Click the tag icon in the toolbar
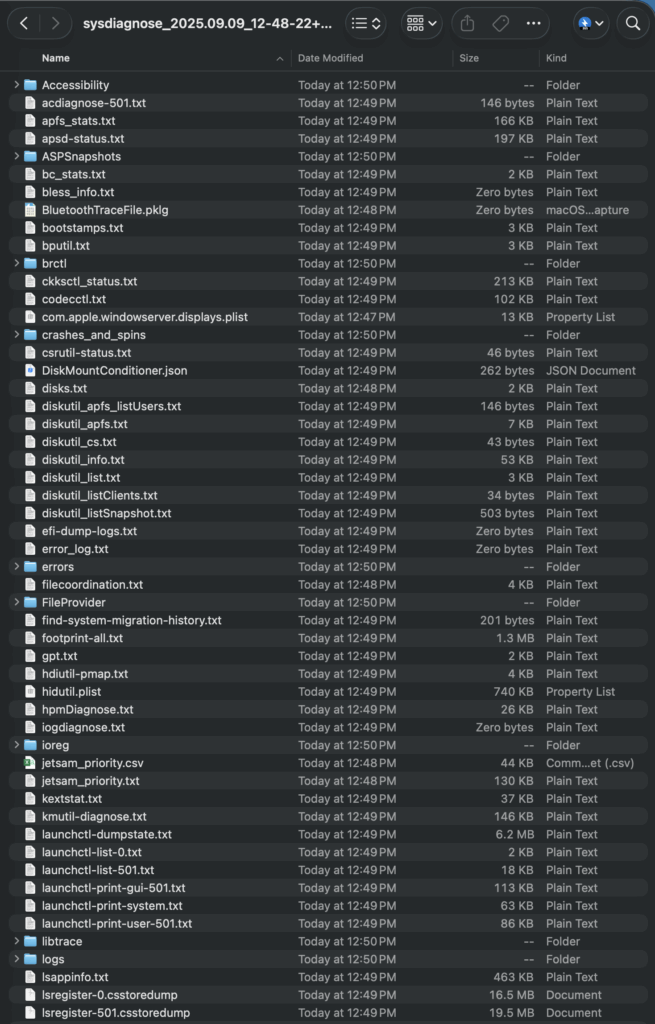Viewport: 655px width, 1024px height. pyautogui.click(x=501, y=24)
